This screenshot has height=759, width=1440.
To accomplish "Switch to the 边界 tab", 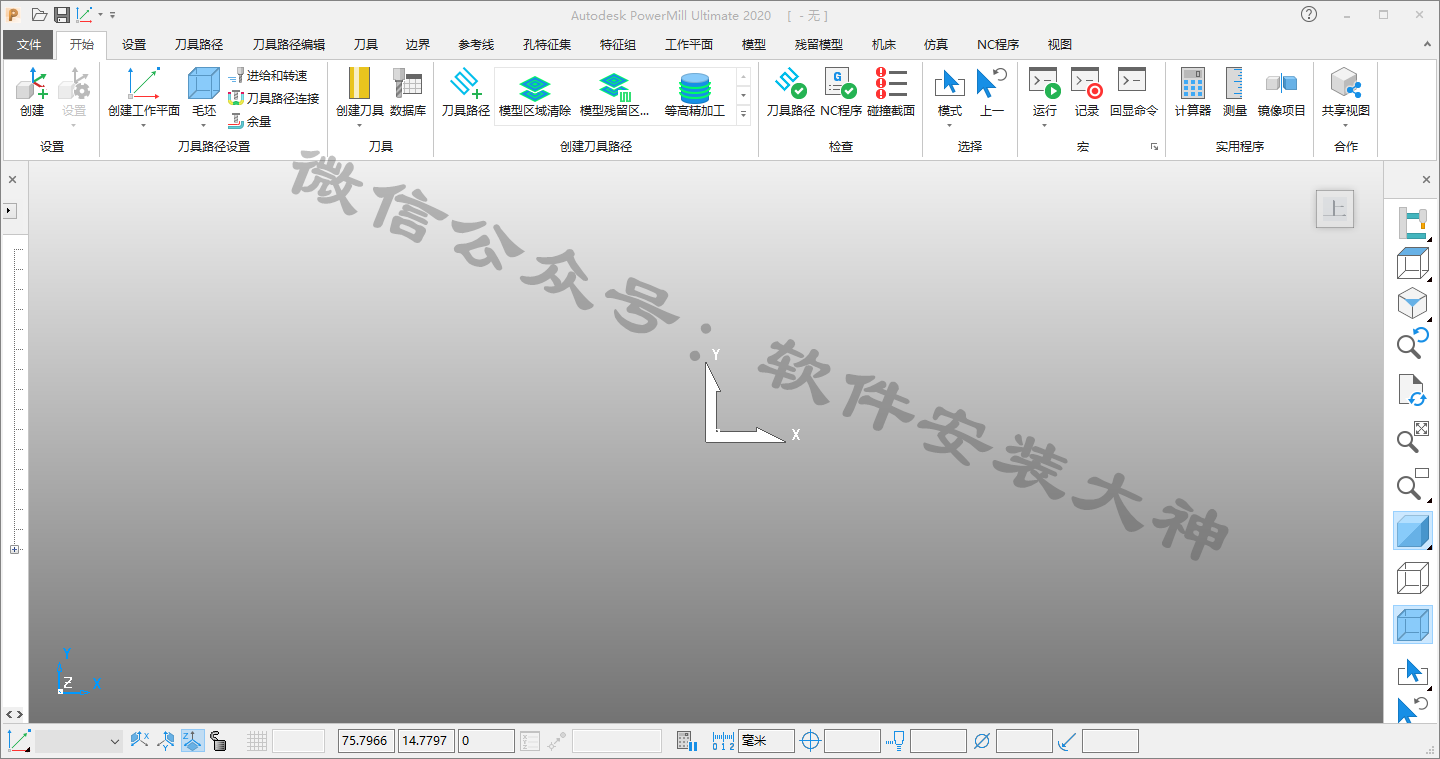I will tap(418, 45).
